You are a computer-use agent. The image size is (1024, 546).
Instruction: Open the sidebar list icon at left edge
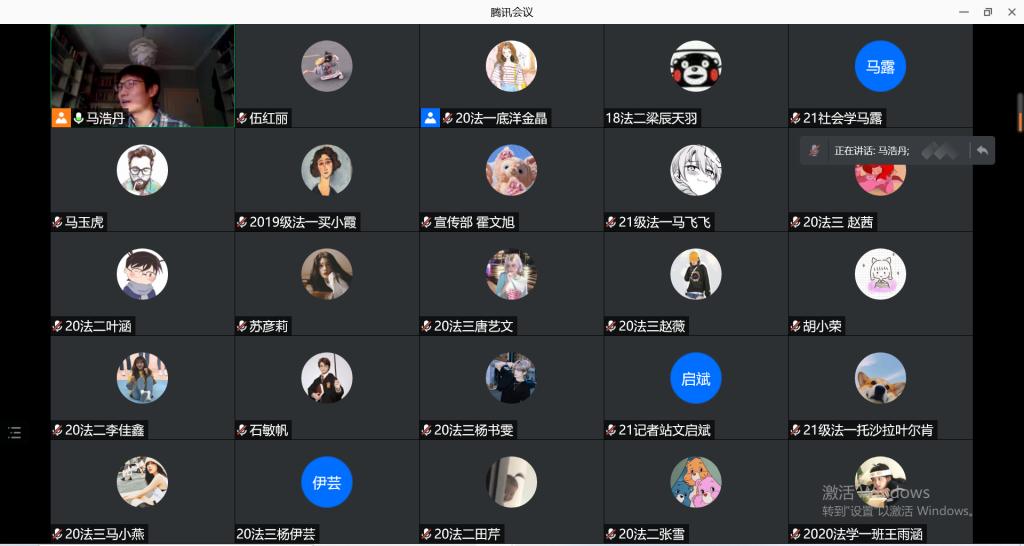point(14,432)
